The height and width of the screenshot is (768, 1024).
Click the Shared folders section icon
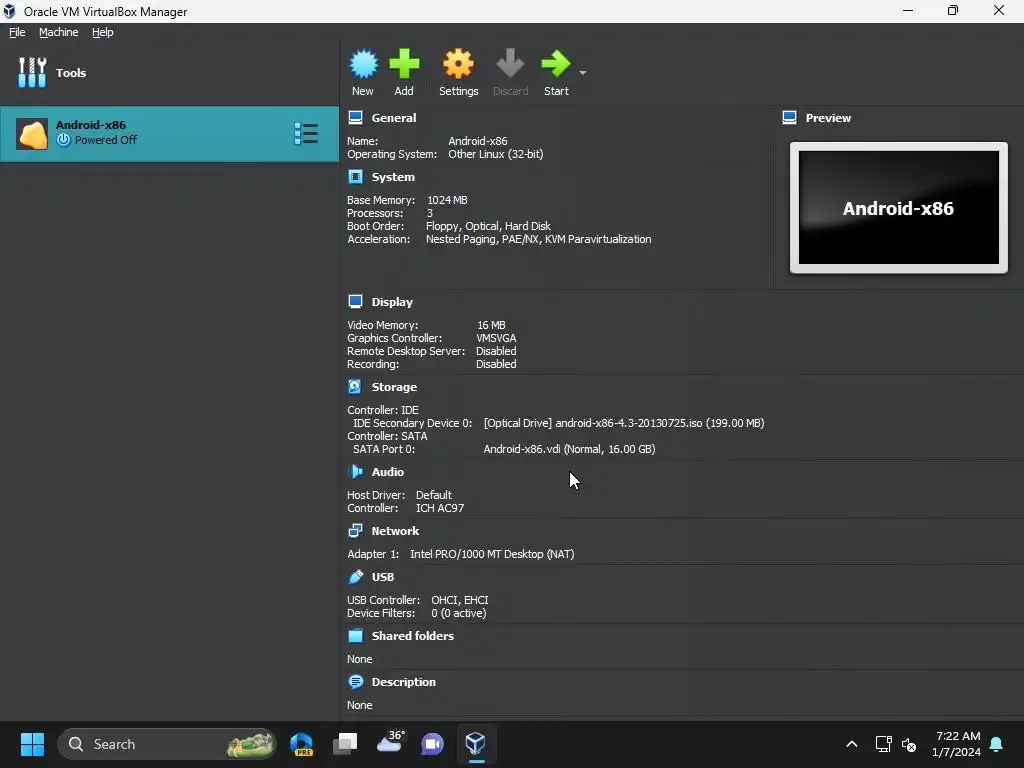(x=355, y=635)
